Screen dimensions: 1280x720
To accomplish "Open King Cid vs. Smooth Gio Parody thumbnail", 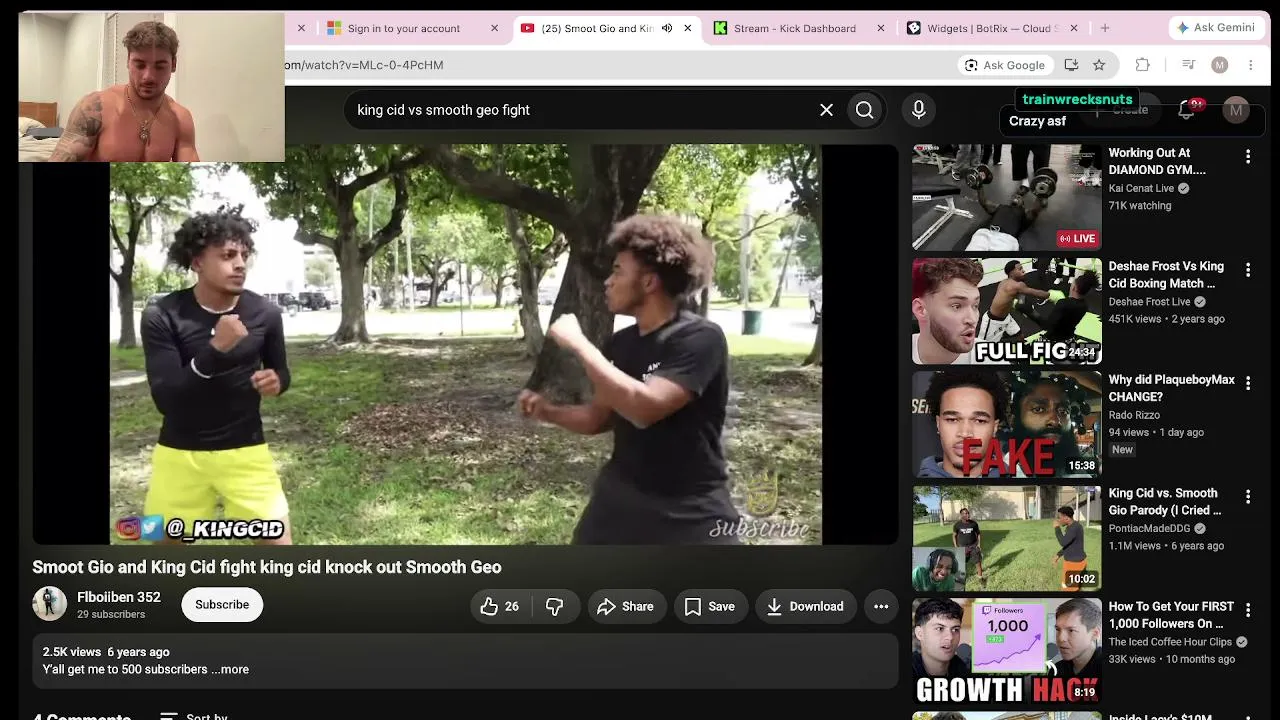I will click(1006, 538).
